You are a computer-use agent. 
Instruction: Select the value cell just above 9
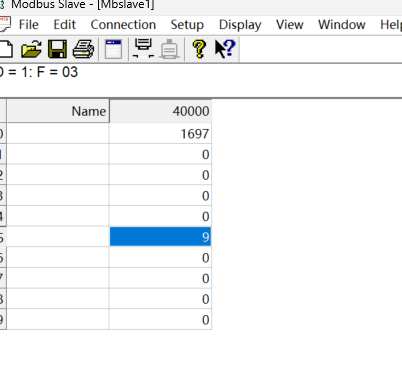point(160,216)
